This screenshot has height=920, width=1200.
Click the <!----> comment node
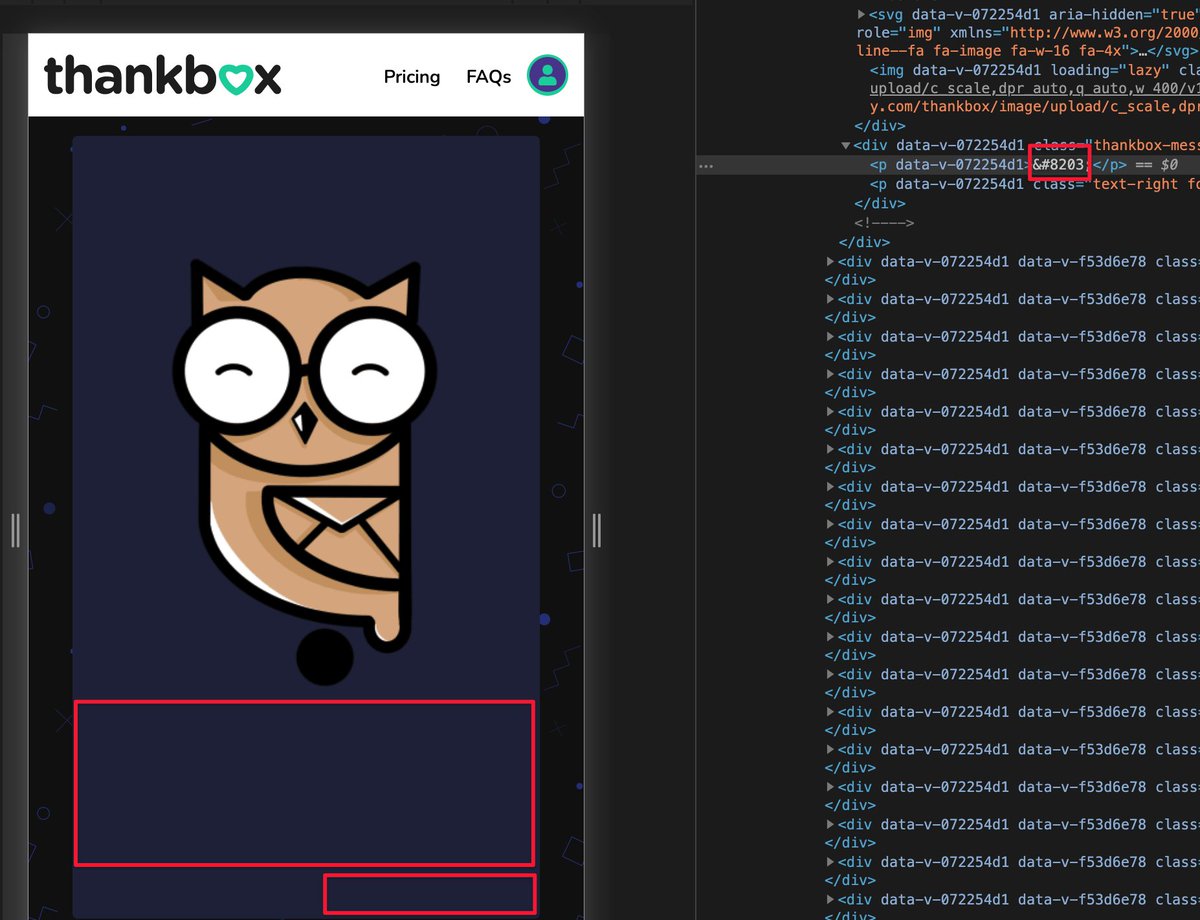884,222
